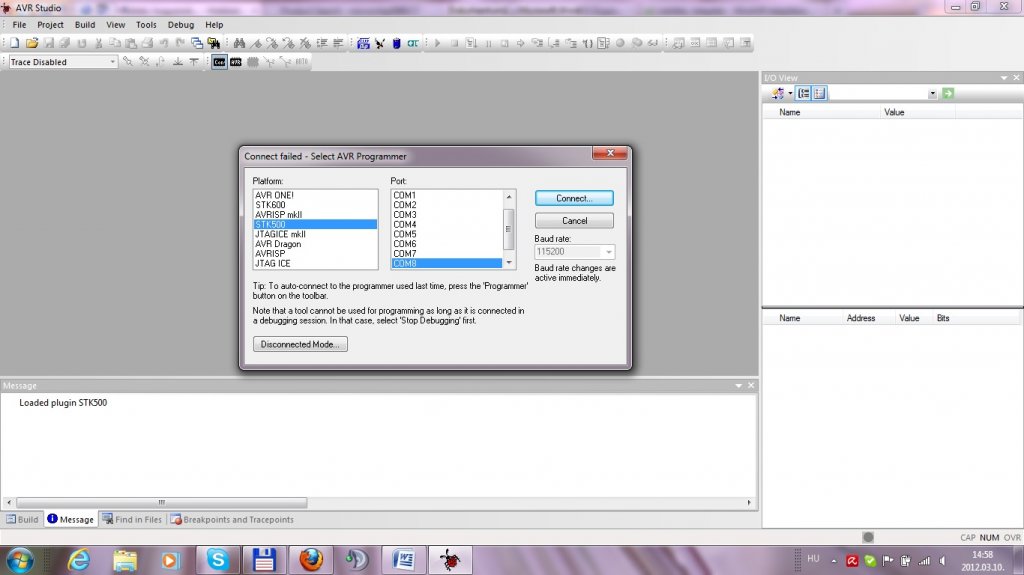Click the Display Programmer Dialog chip icon

[363, 43]
